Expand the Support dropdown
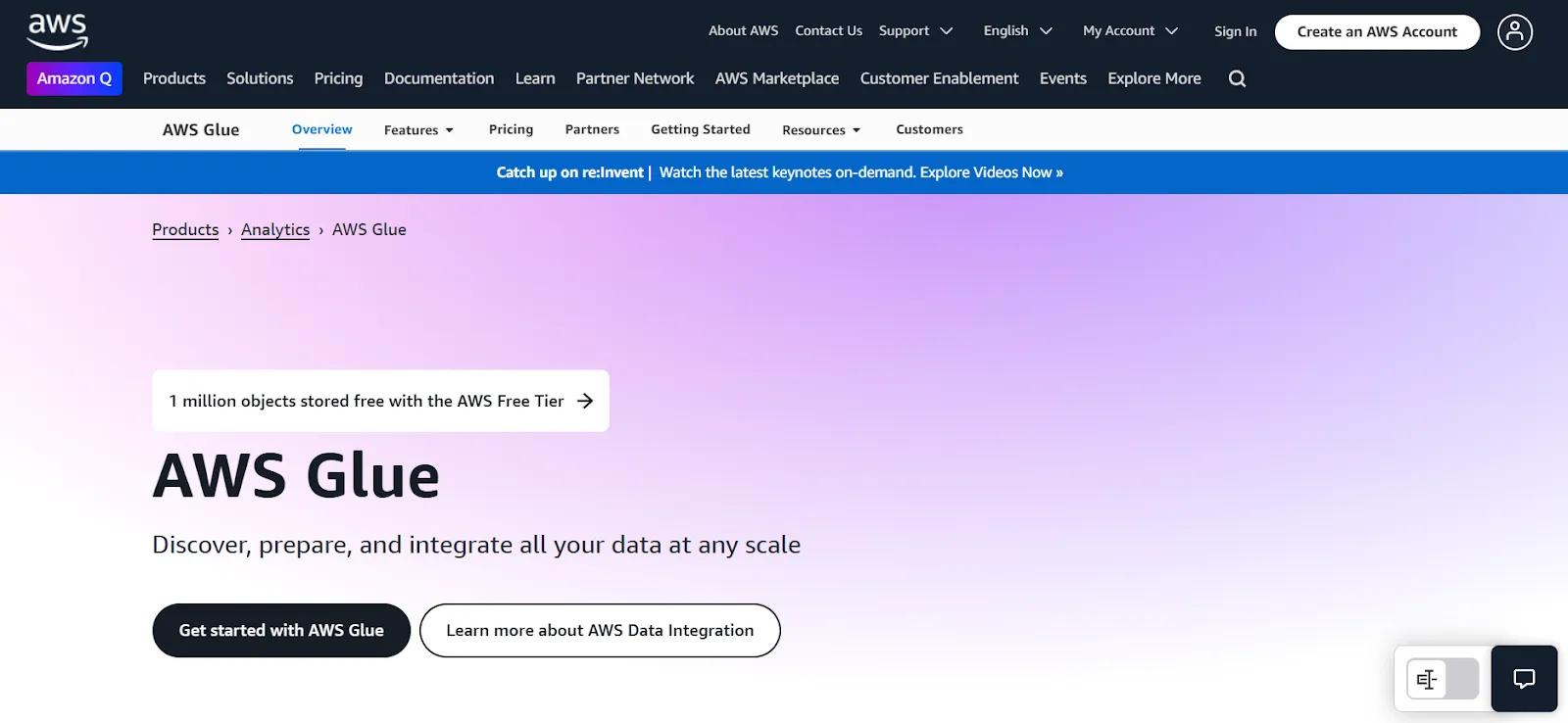Screen dimensions: 1568x723 [915, 31]
